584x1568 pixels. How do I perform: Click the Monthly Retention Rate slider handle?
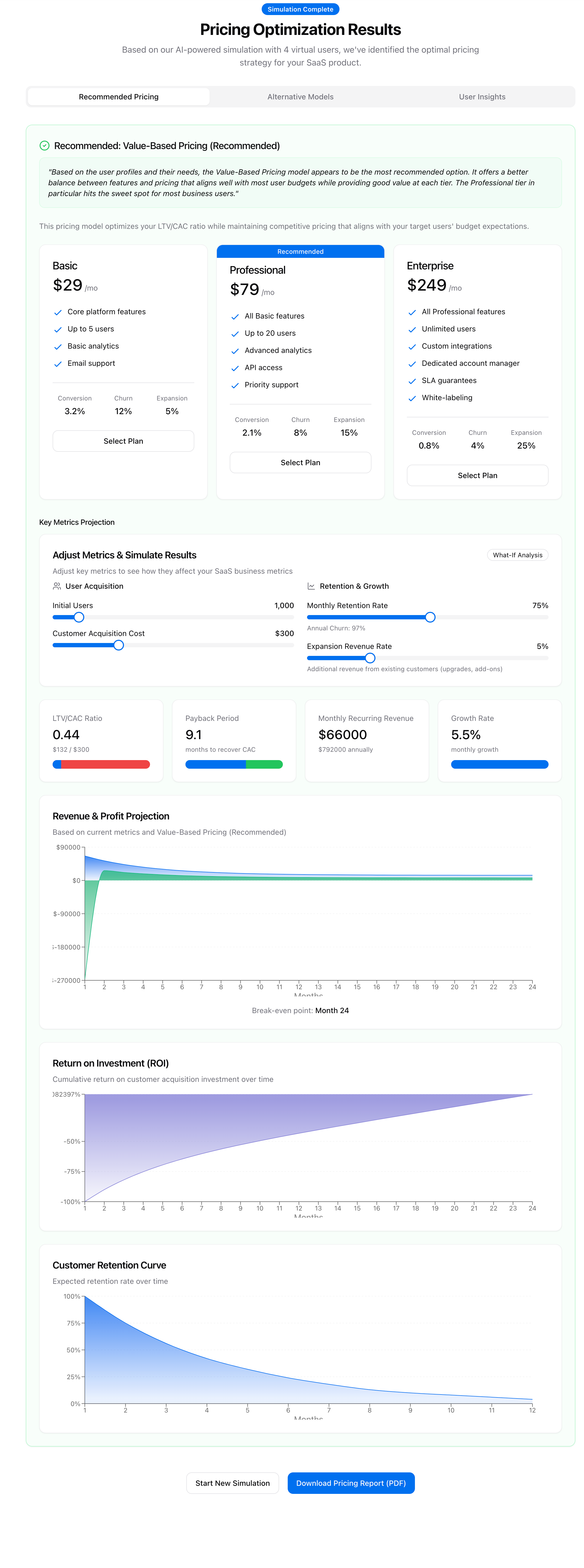[x=430, y=617]
